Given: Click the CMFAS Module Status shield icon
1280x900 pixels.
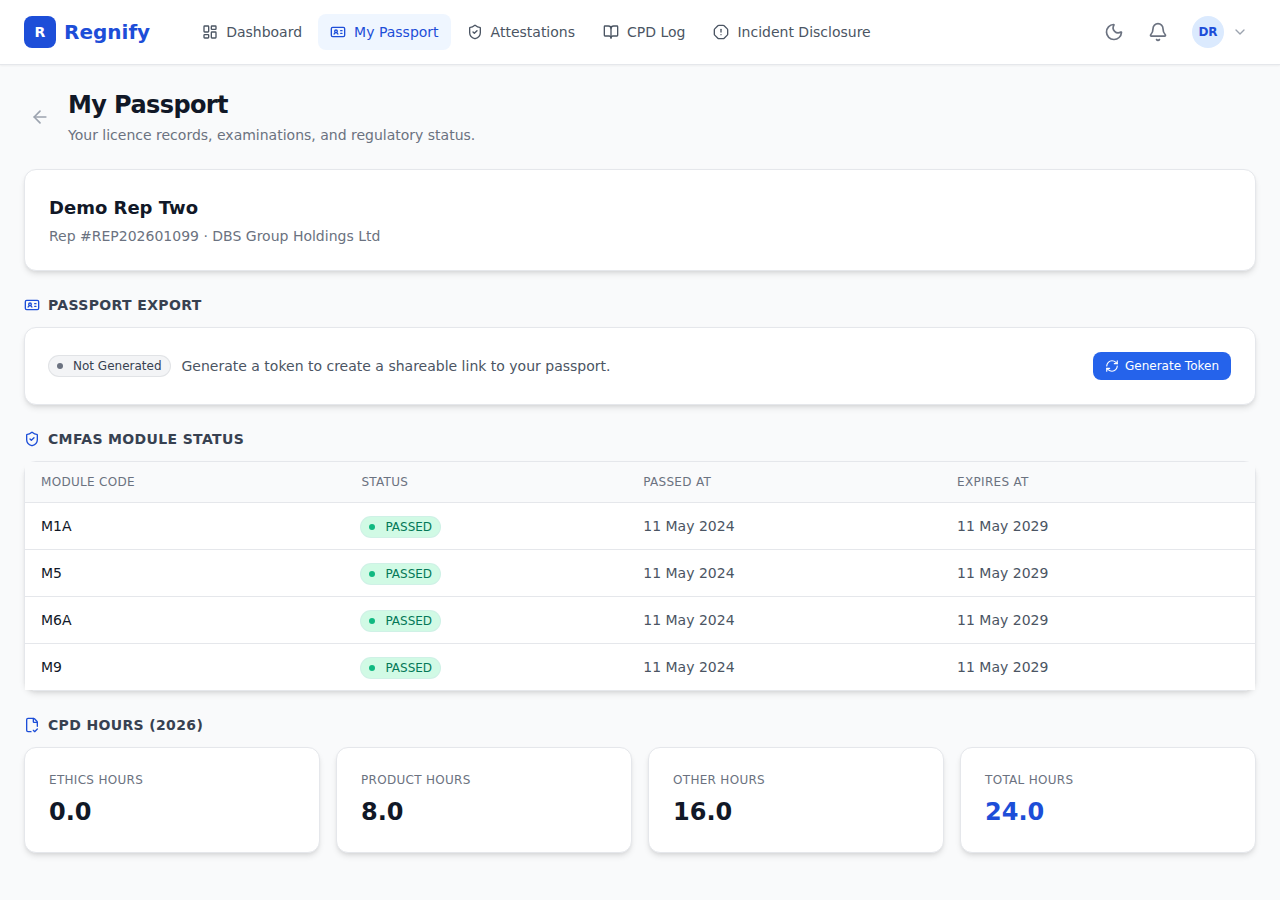Looking at the screenshot, I should click(32, 439).
